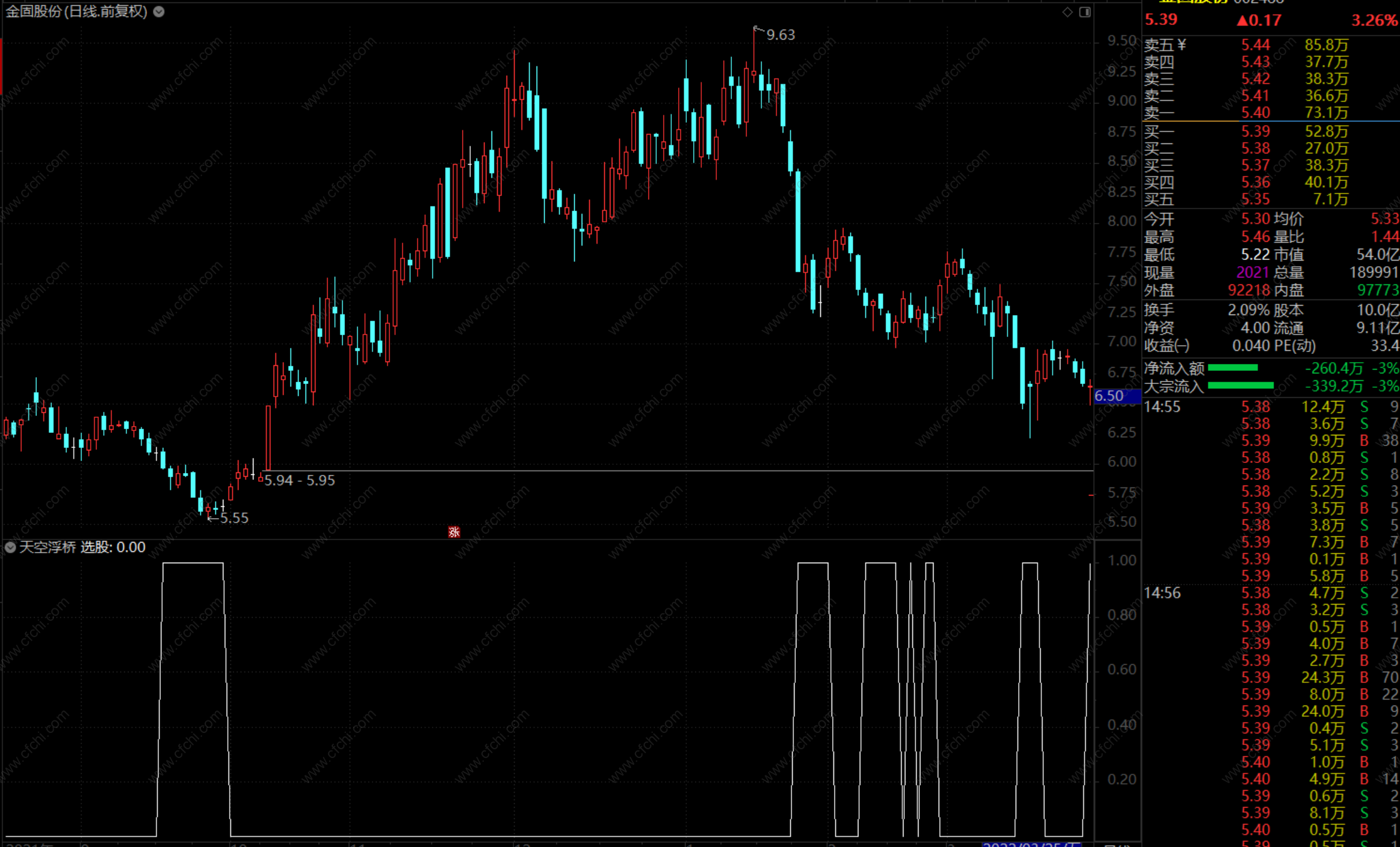Image resolution: width=1400 pixels, height=847 pixels.
Task: Click the highlighted date on time axis
Action: click(x=1032, y=844)
